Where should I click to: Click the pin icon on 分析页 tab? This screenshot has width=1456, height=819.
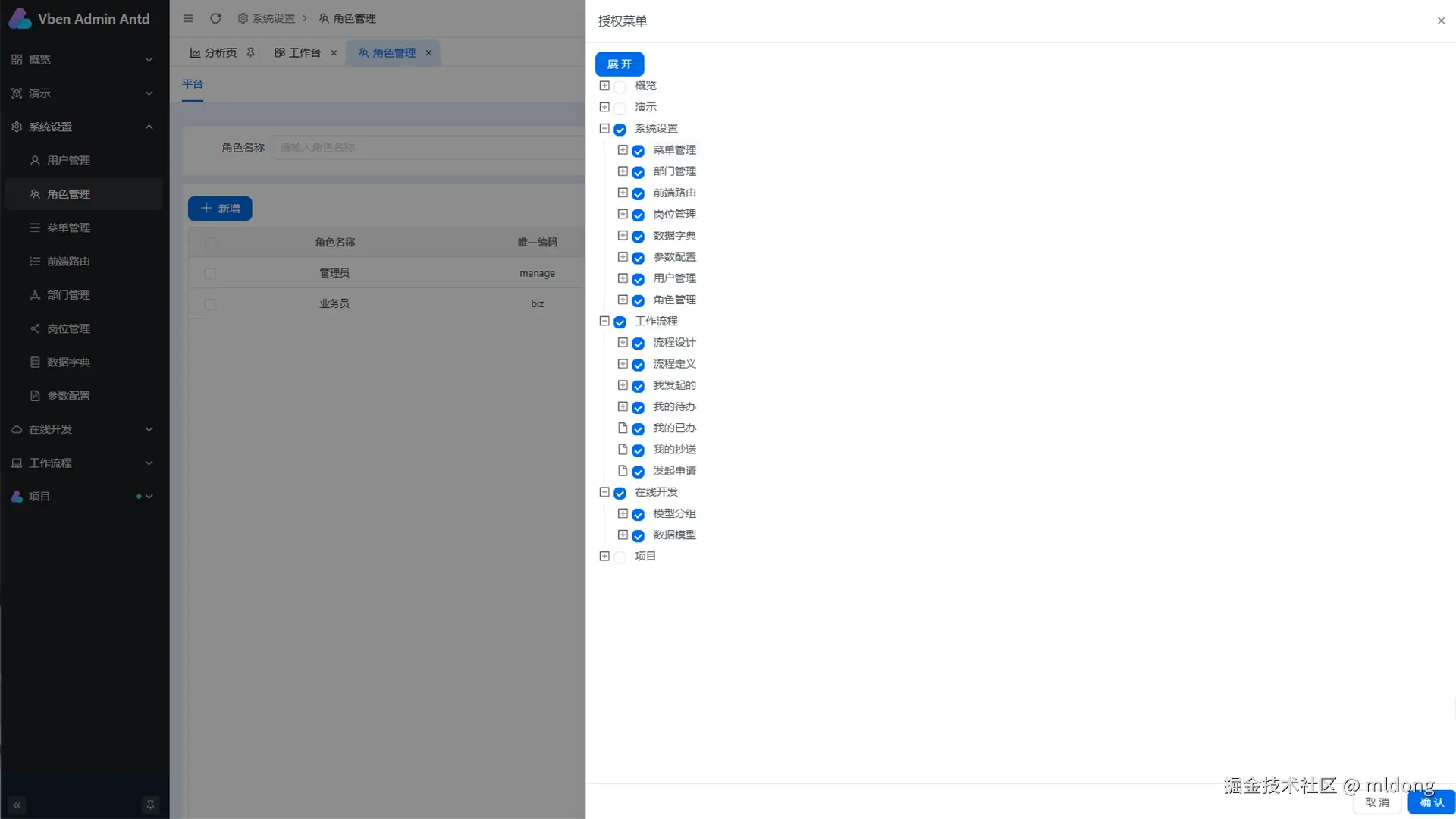[x=250, y=52]
